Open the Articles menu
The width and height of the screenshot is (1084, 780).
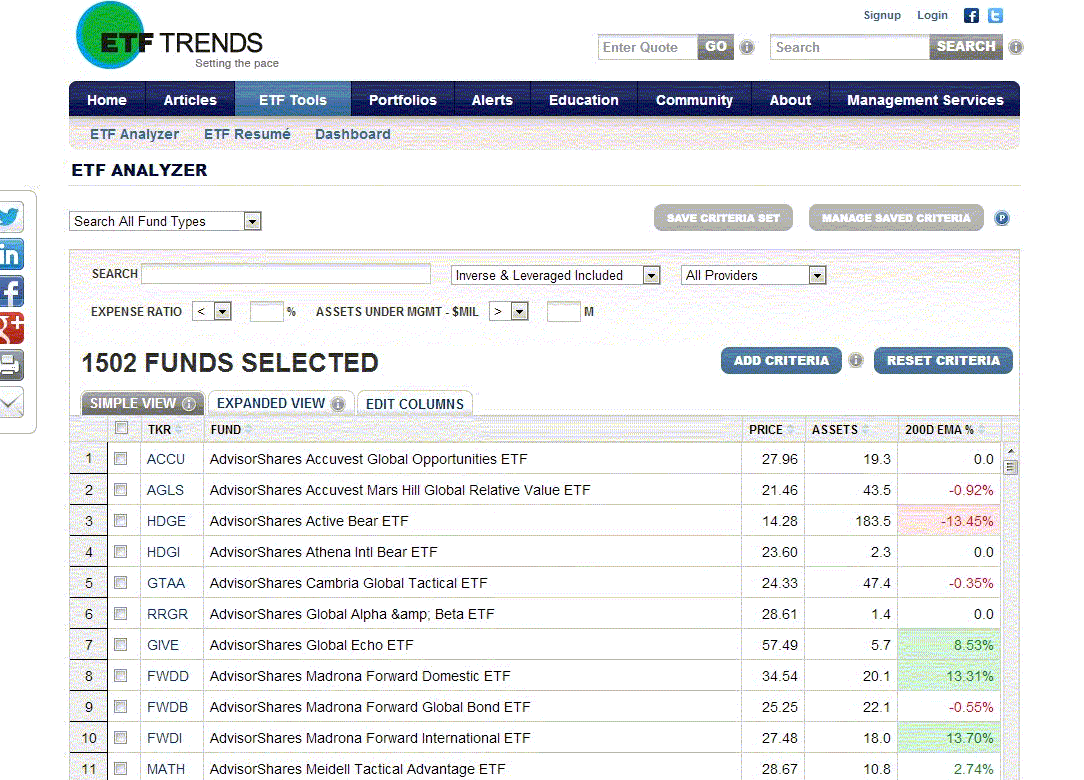tap(190, 100)
